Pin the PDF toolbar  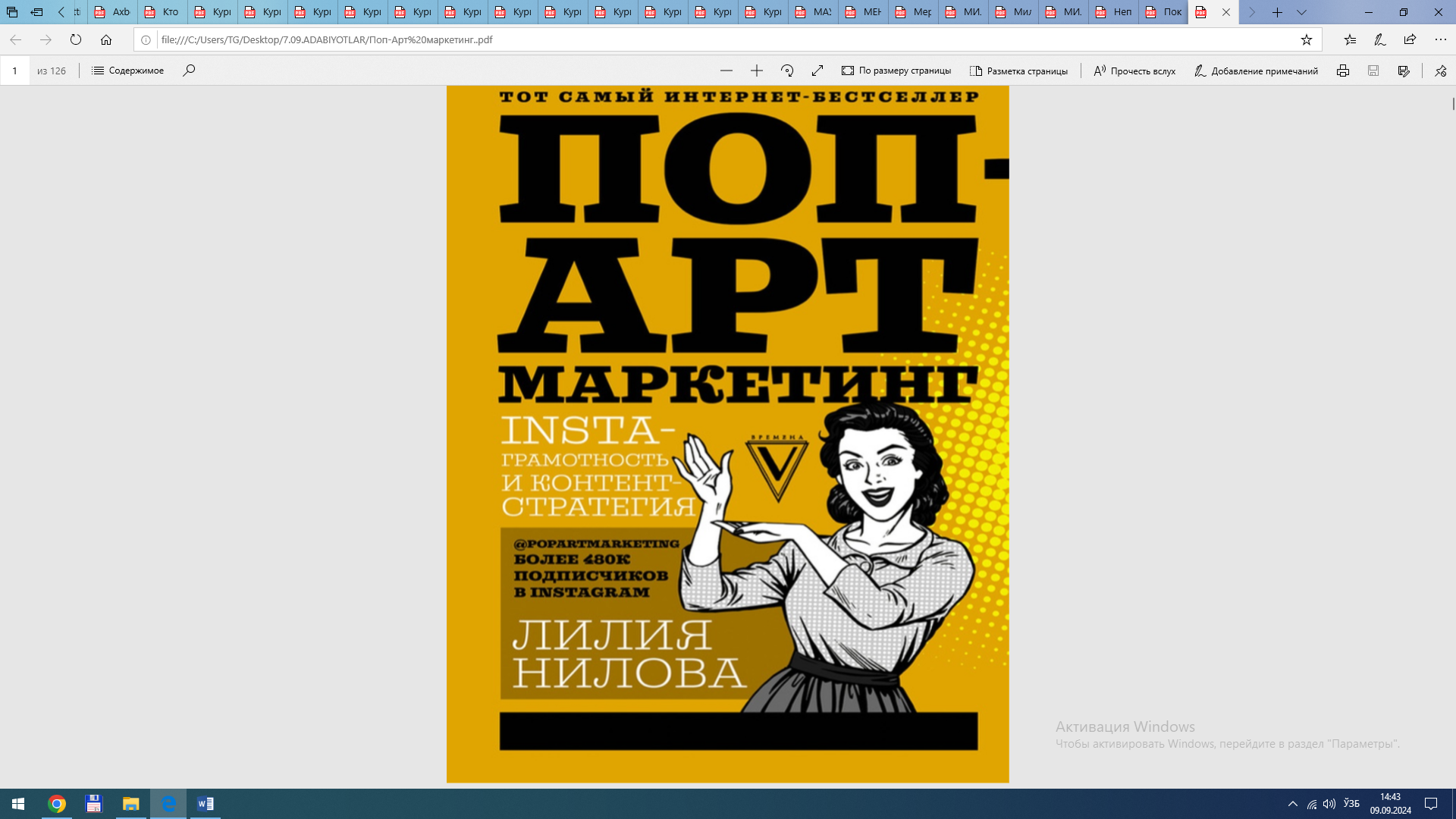point(1440,71)
